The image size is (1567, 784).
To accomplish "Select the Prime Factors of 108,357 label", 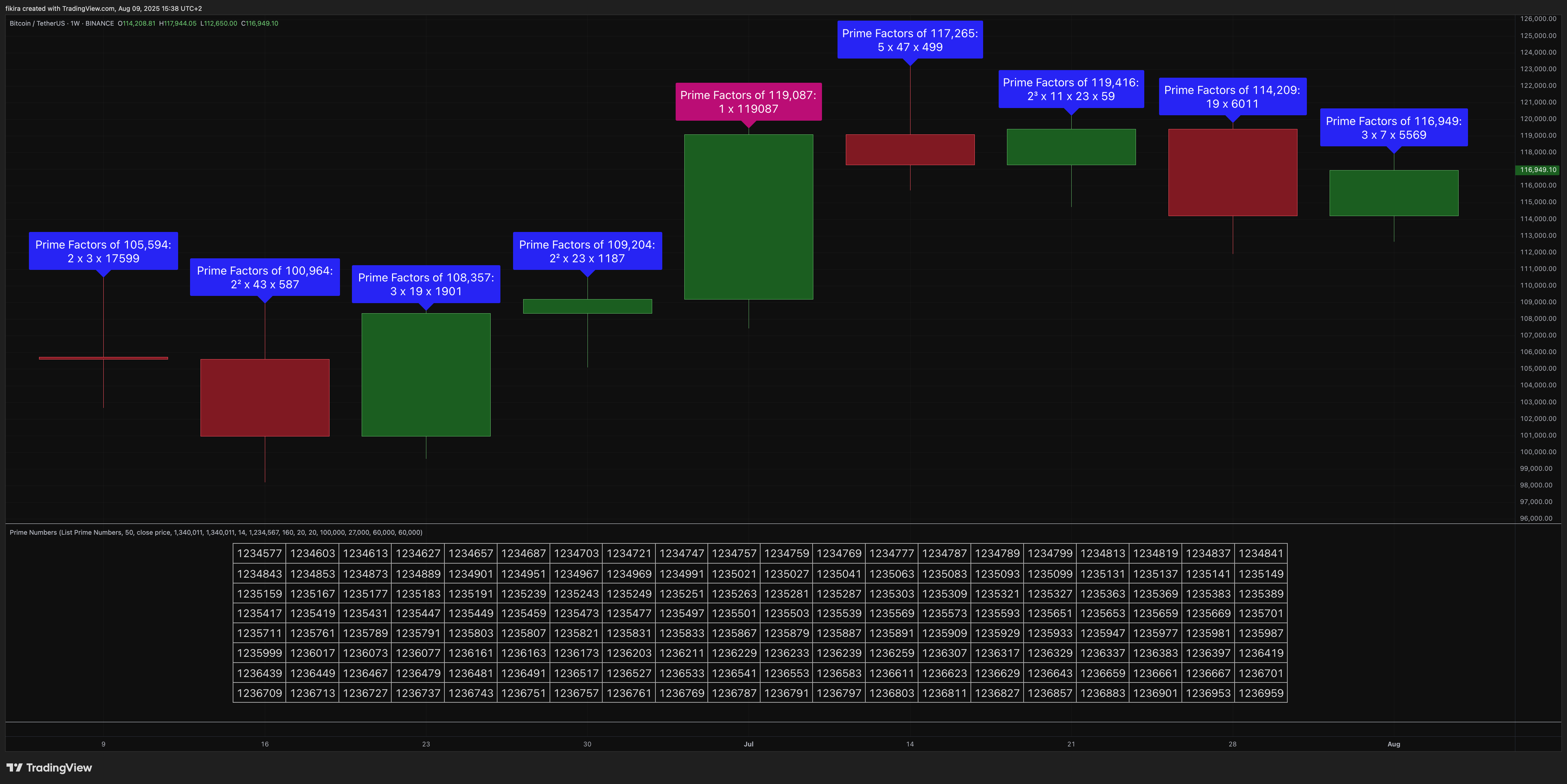I will tap(426, 284).
